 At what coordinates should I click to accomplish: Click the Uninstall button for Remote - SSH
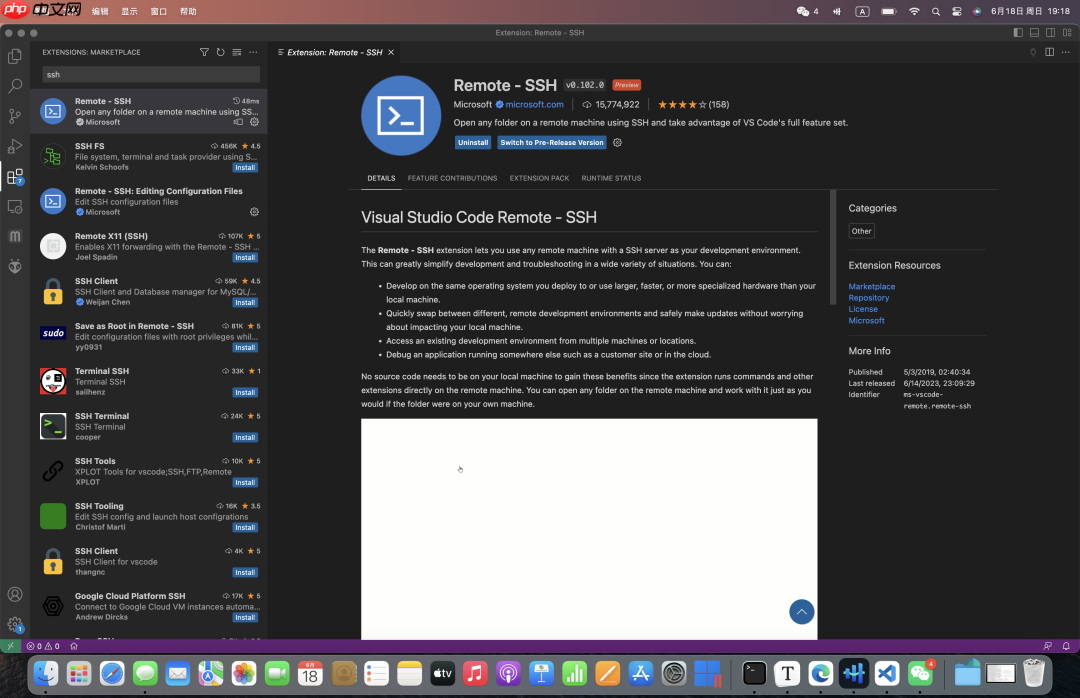[472, 142]
